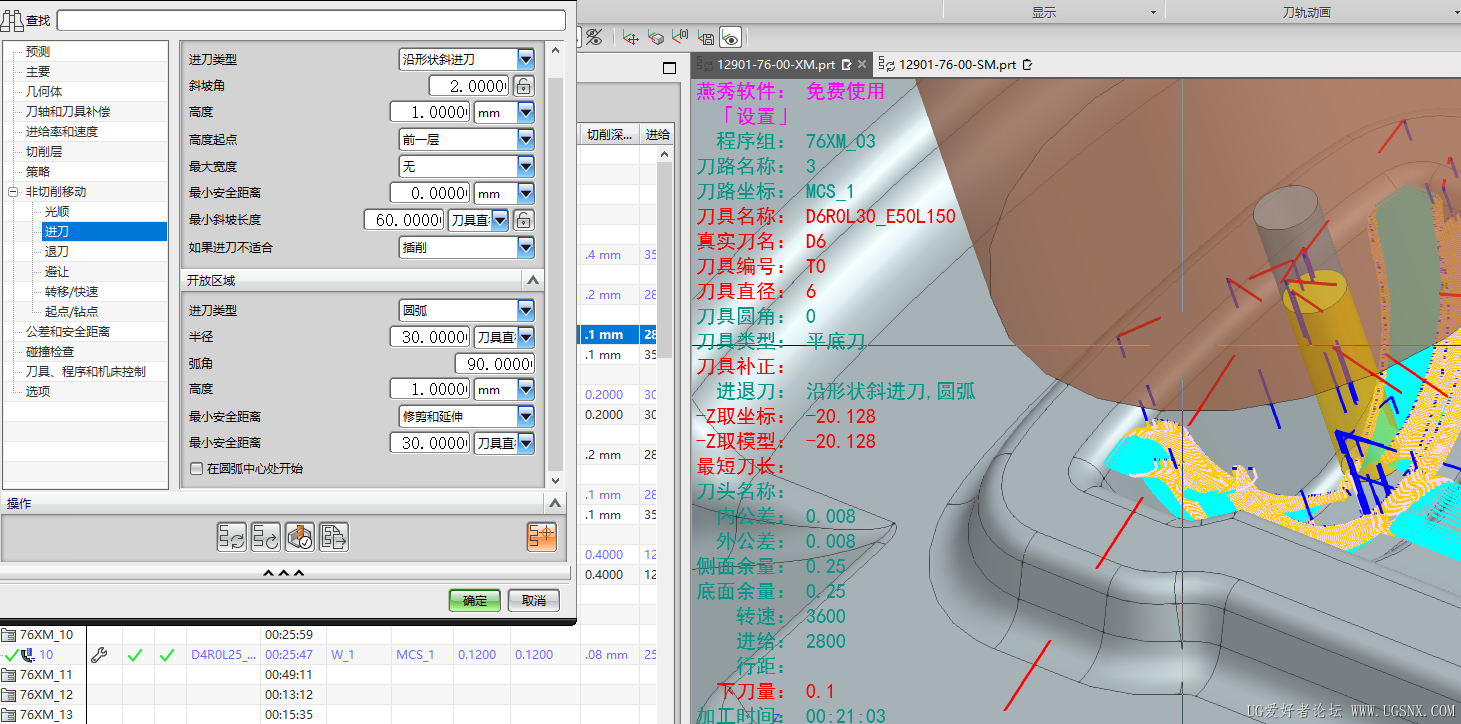Click the 76XM_10 folder icon
Viewport: 1461px width, 724px height.
9,635
